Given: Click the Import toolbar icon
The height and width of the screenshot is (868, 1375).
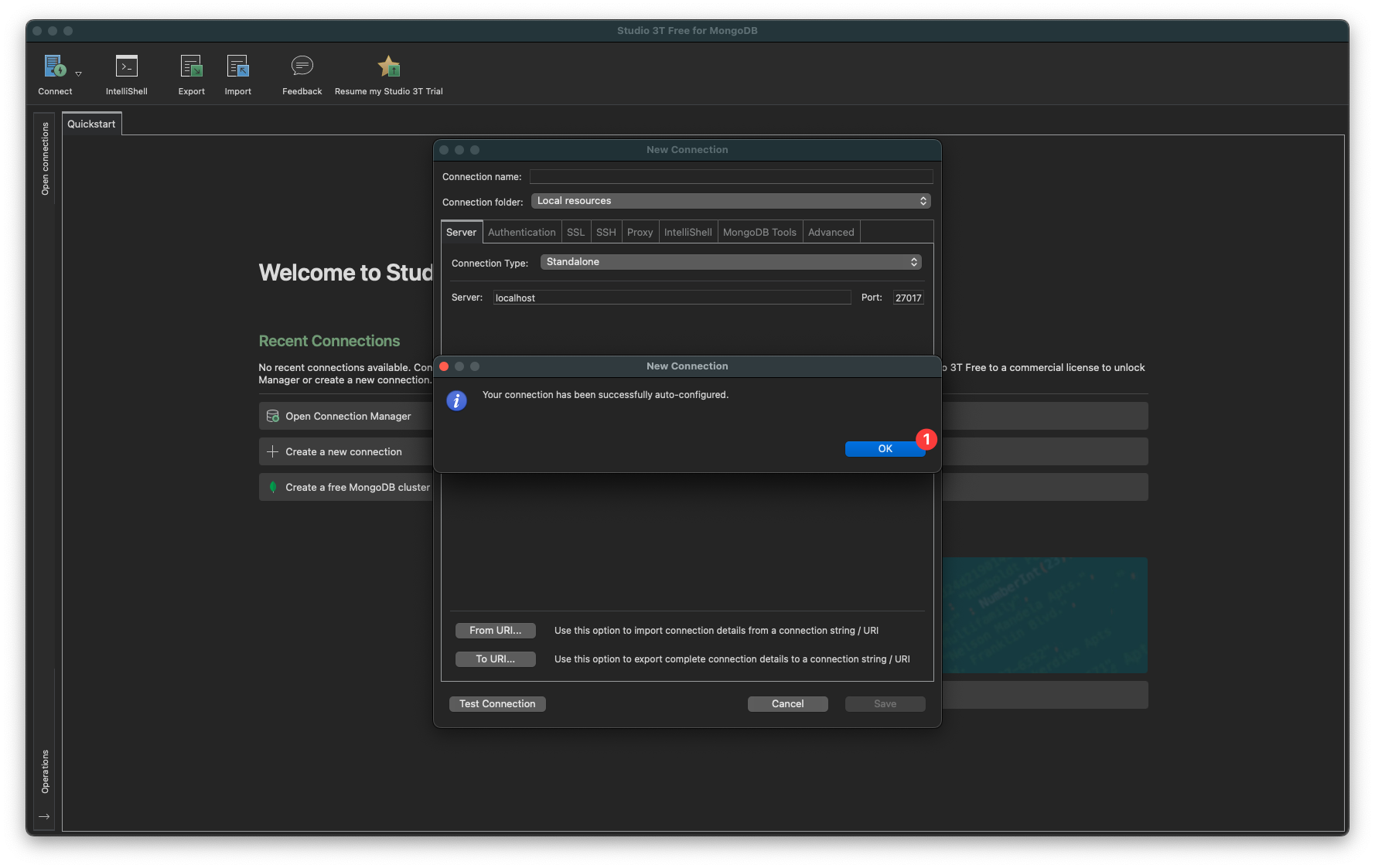Looking at the screenshot, I should coord(237,66).
